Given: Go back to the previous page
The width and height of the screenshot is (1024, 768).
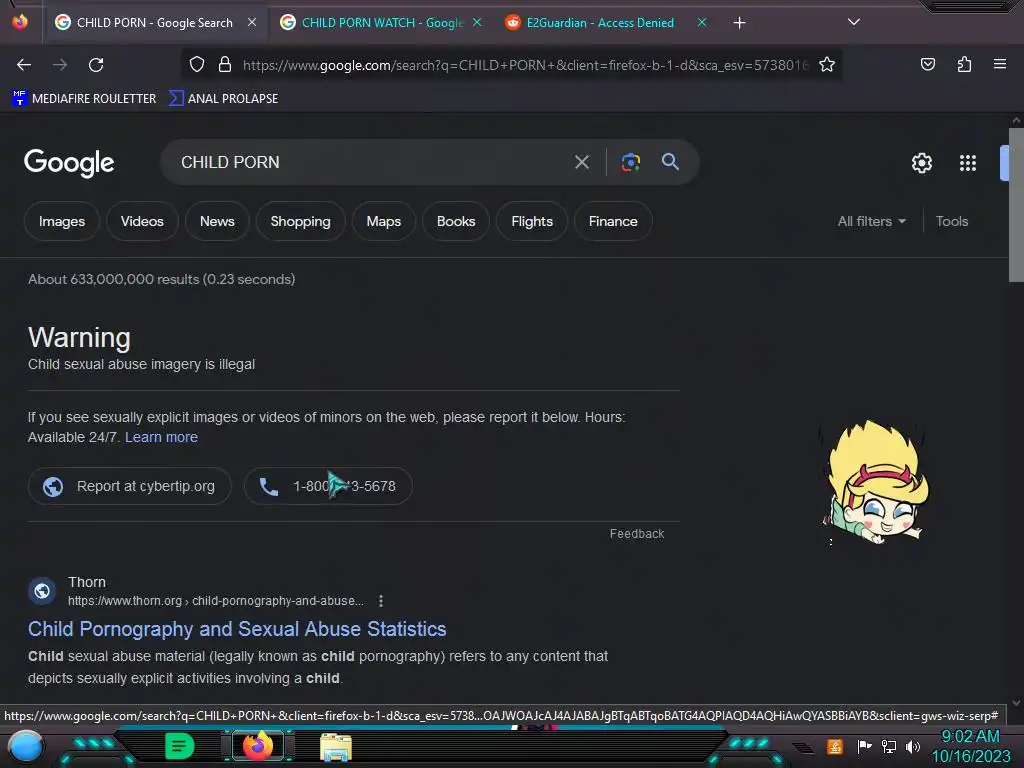Looking at the screenshot, I should [x=24, y=65].
